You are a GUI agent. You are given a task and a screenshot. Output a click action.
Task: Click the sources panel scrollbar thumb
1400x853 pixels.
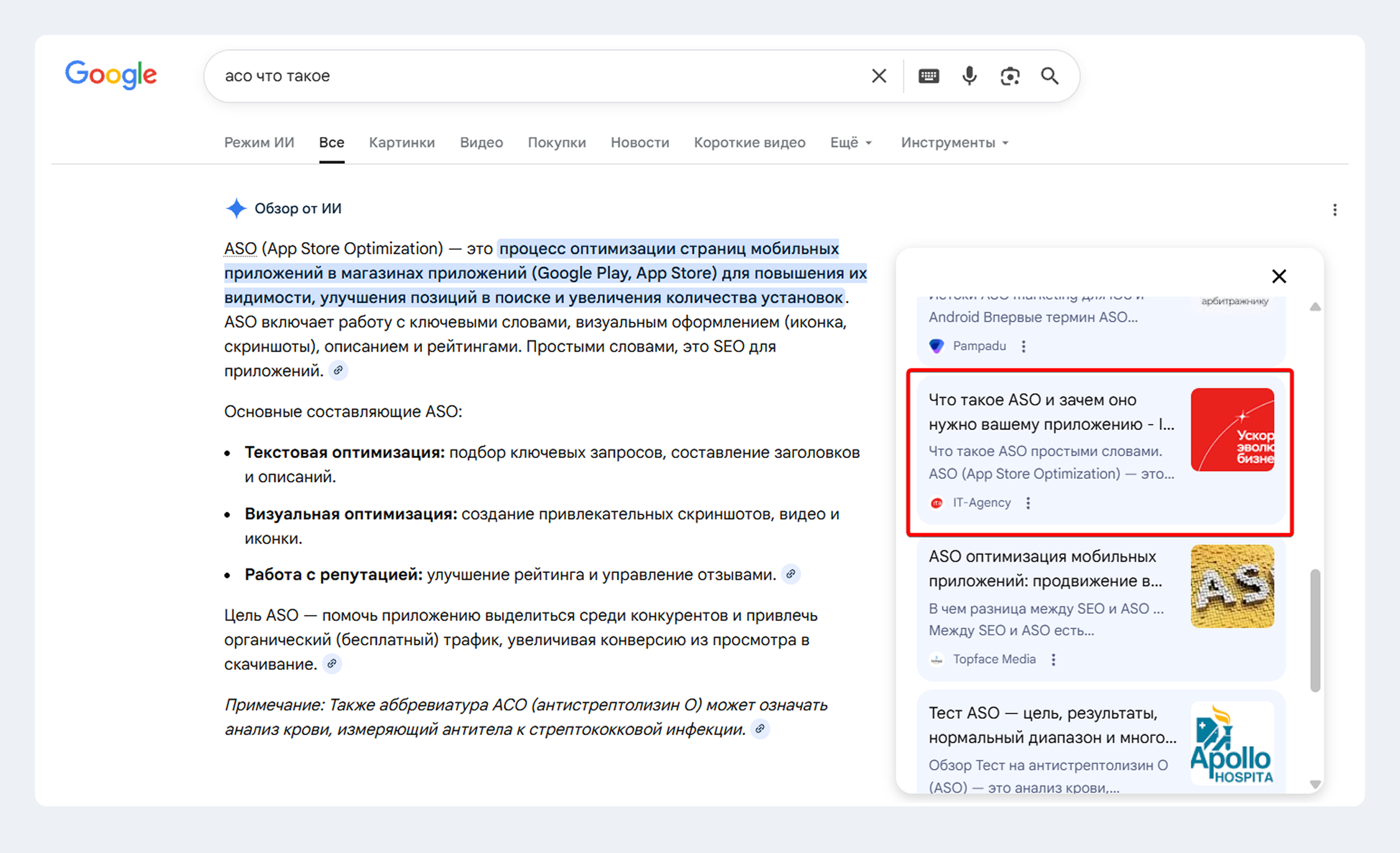[x=1315, y=631]
